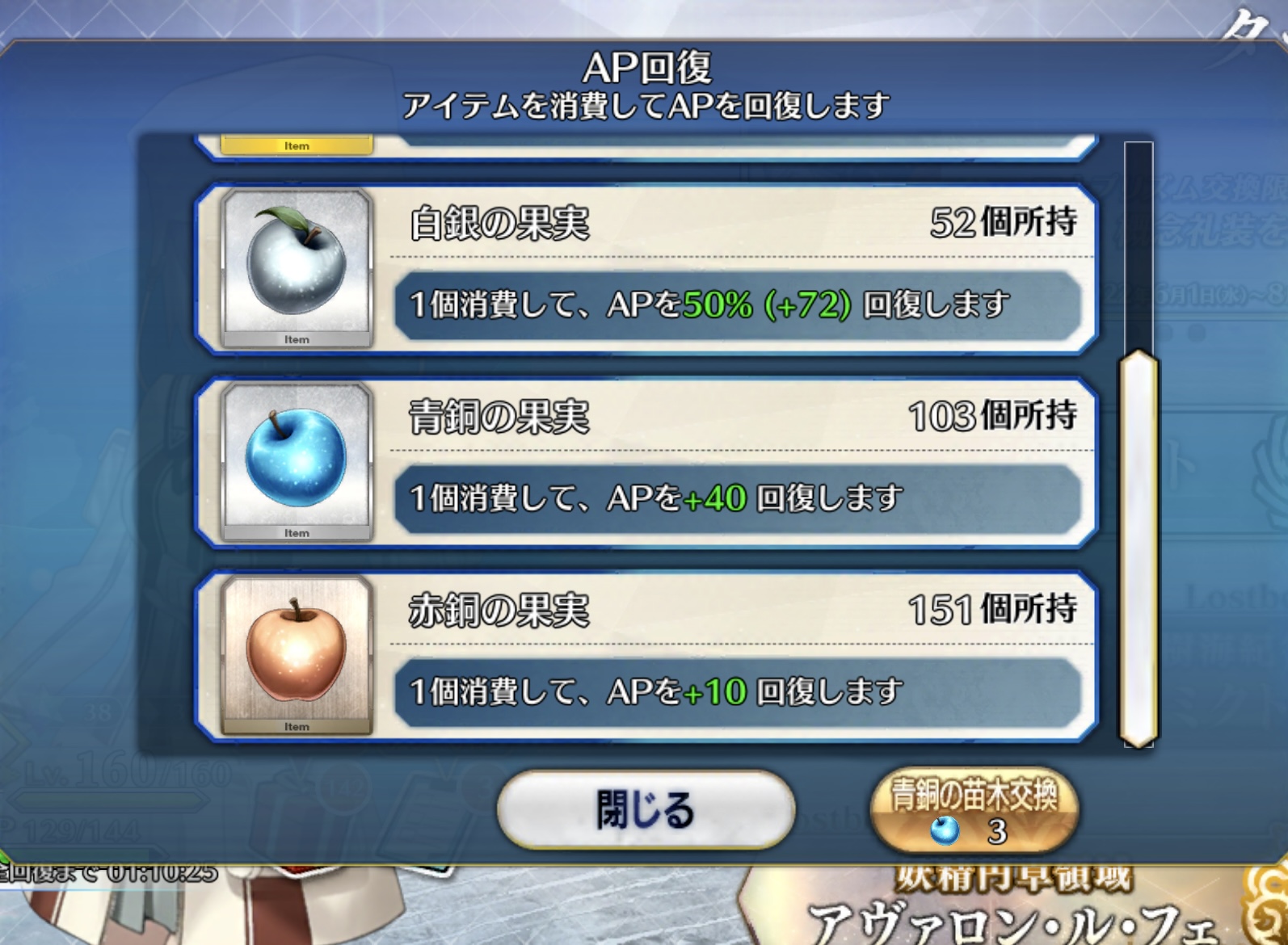Select the partially hidden golden item icon
The width and height of the screenshot is (1288, 945).
[x=297, y=145]
